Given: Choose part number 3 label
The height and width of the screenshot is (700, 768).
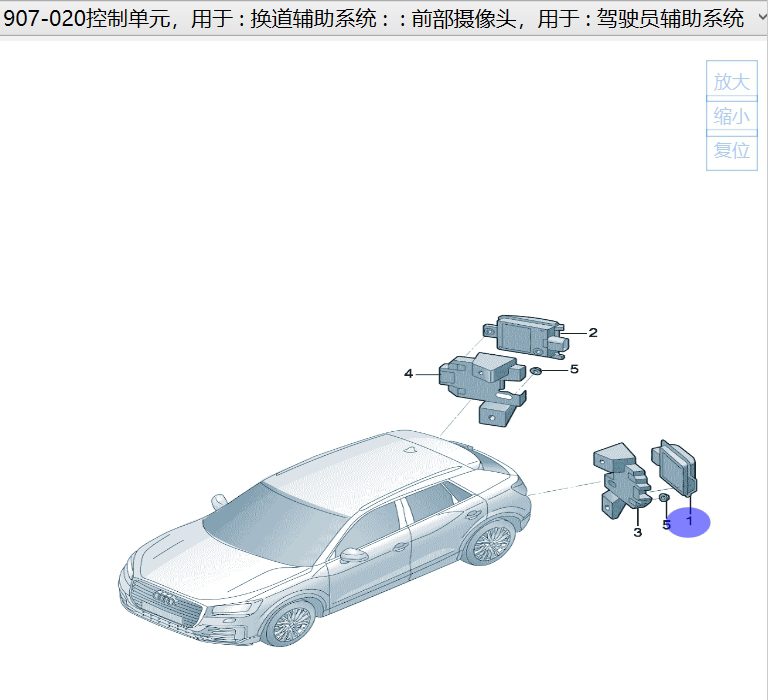Looking at the screenshot, I should [x=637, y=533].
